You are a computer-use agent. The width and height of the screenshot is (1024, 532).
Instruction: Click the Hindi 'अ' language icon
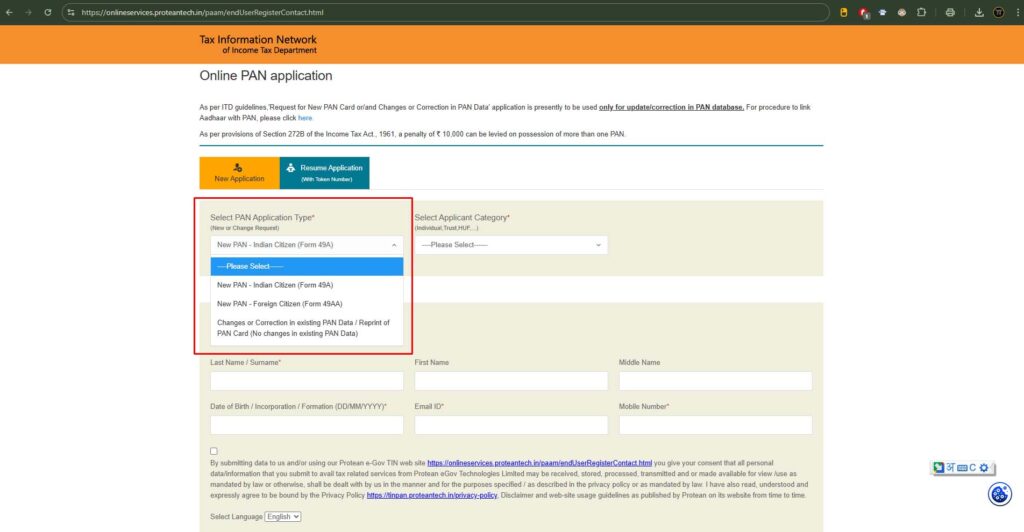[950, 467]
